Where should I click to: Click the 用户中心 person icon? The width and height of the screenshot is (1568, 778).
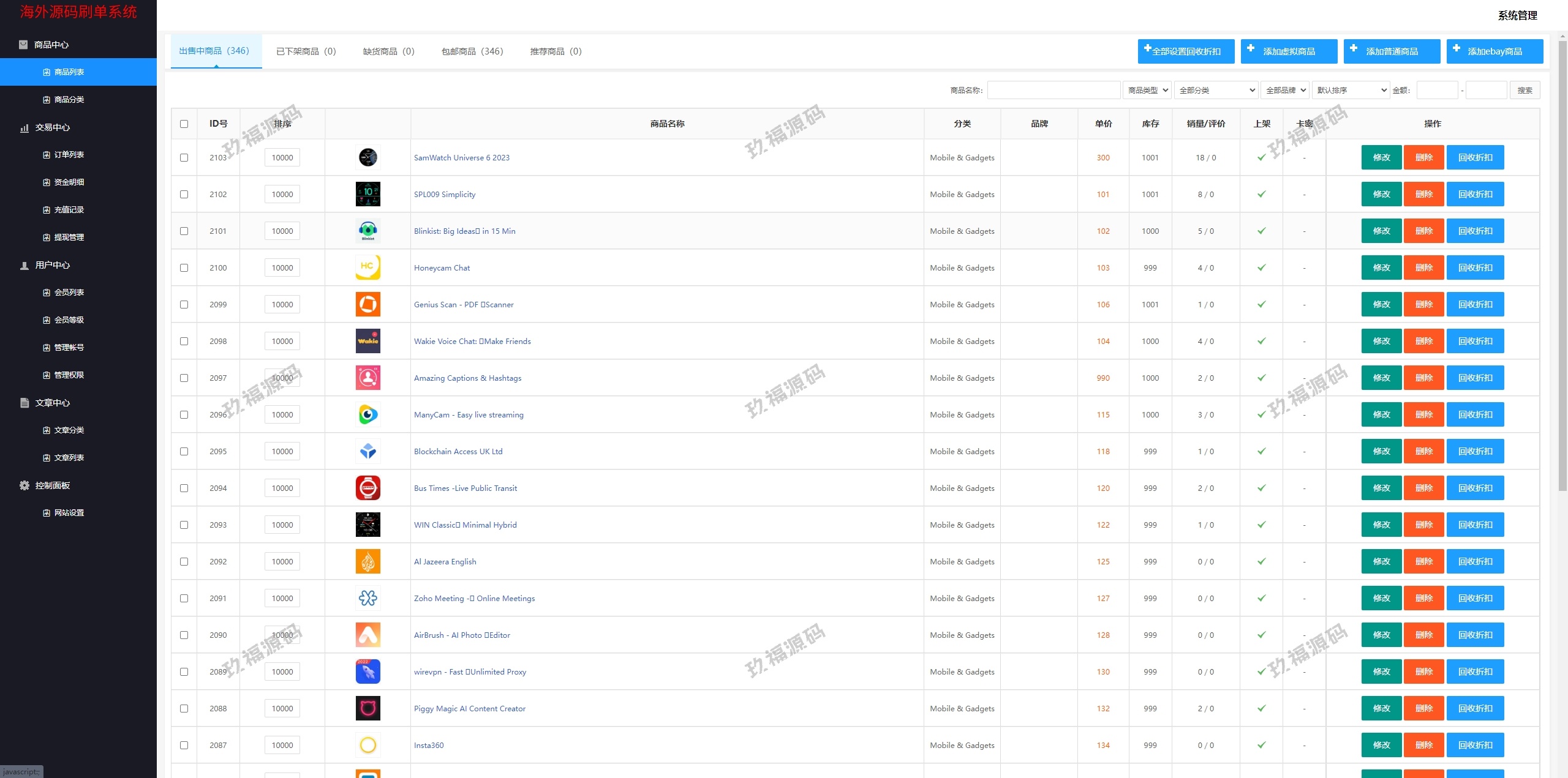click(x=24, y=265)
